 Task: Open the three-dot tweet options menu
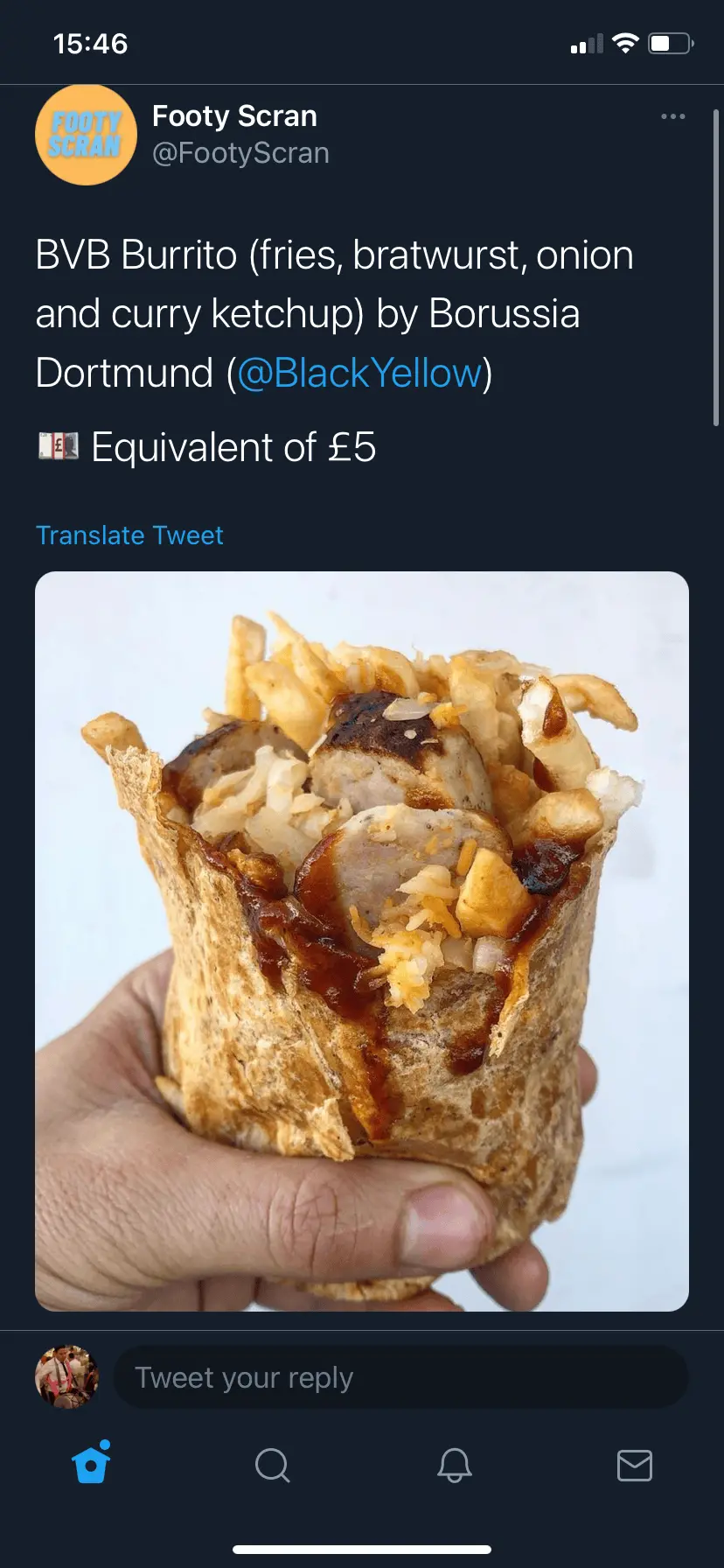tap(672, 116)
